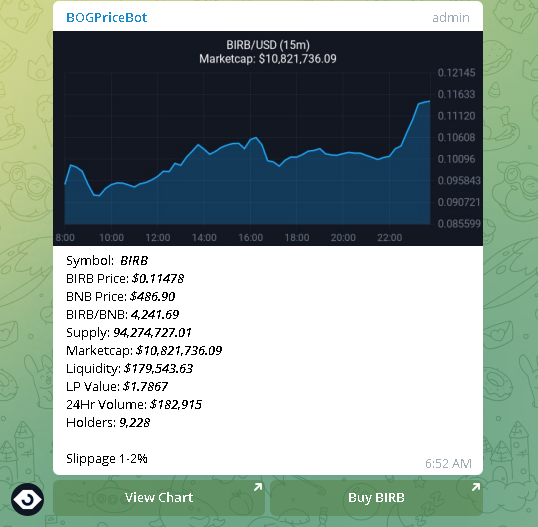Open the BOGPriceBot avatar icon
The height and width of the screenshot is (527, 538).
coord(27,499)
